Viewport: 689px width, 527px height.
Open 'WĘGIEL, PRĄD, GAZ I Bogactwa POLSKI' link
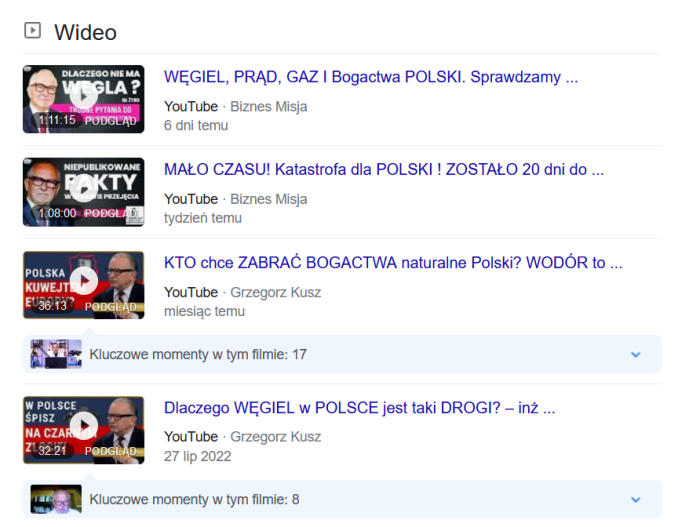(x=371, y=77)
